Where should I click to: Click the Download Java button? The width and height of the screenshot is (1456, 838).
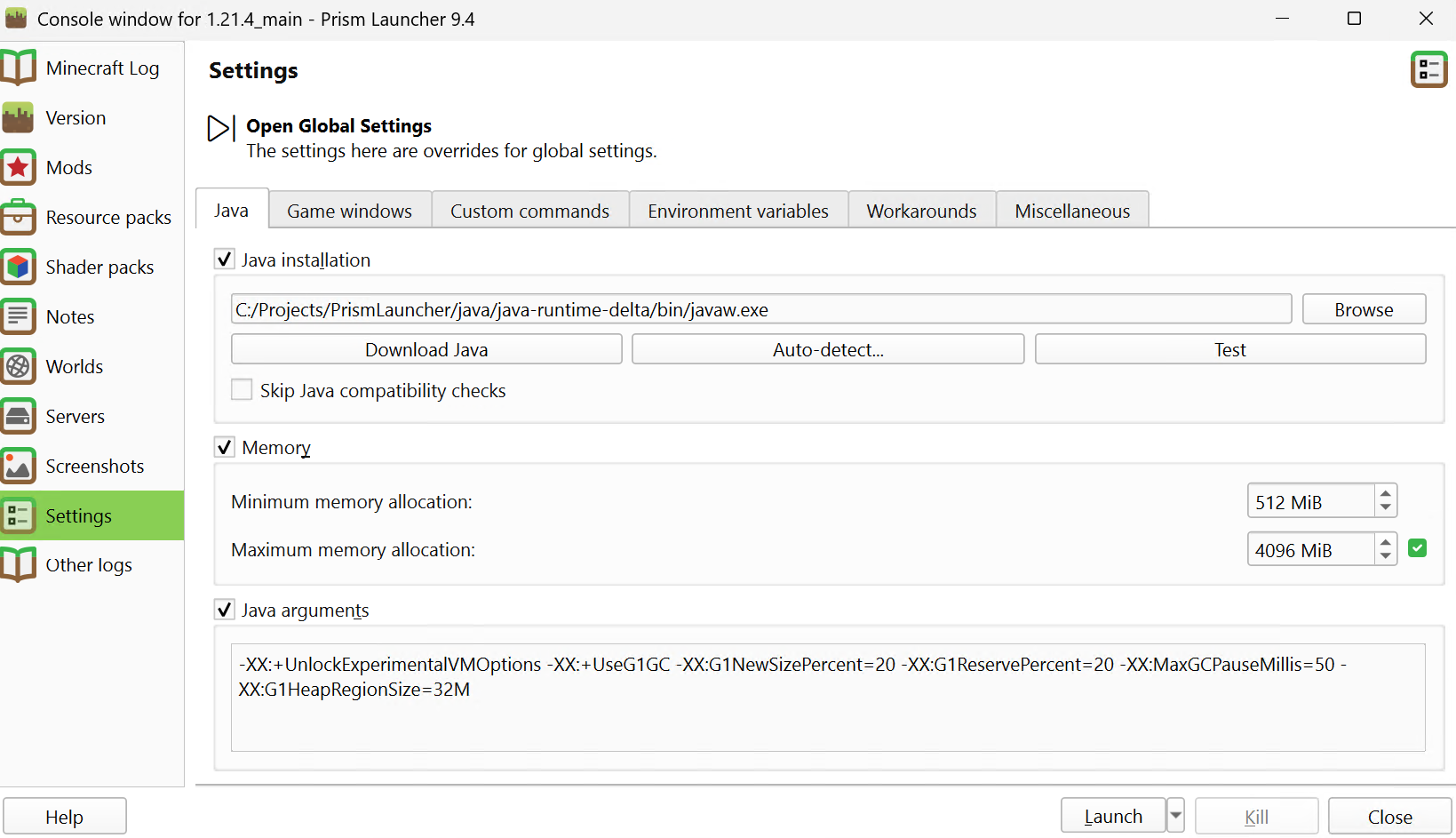point(426,349)
